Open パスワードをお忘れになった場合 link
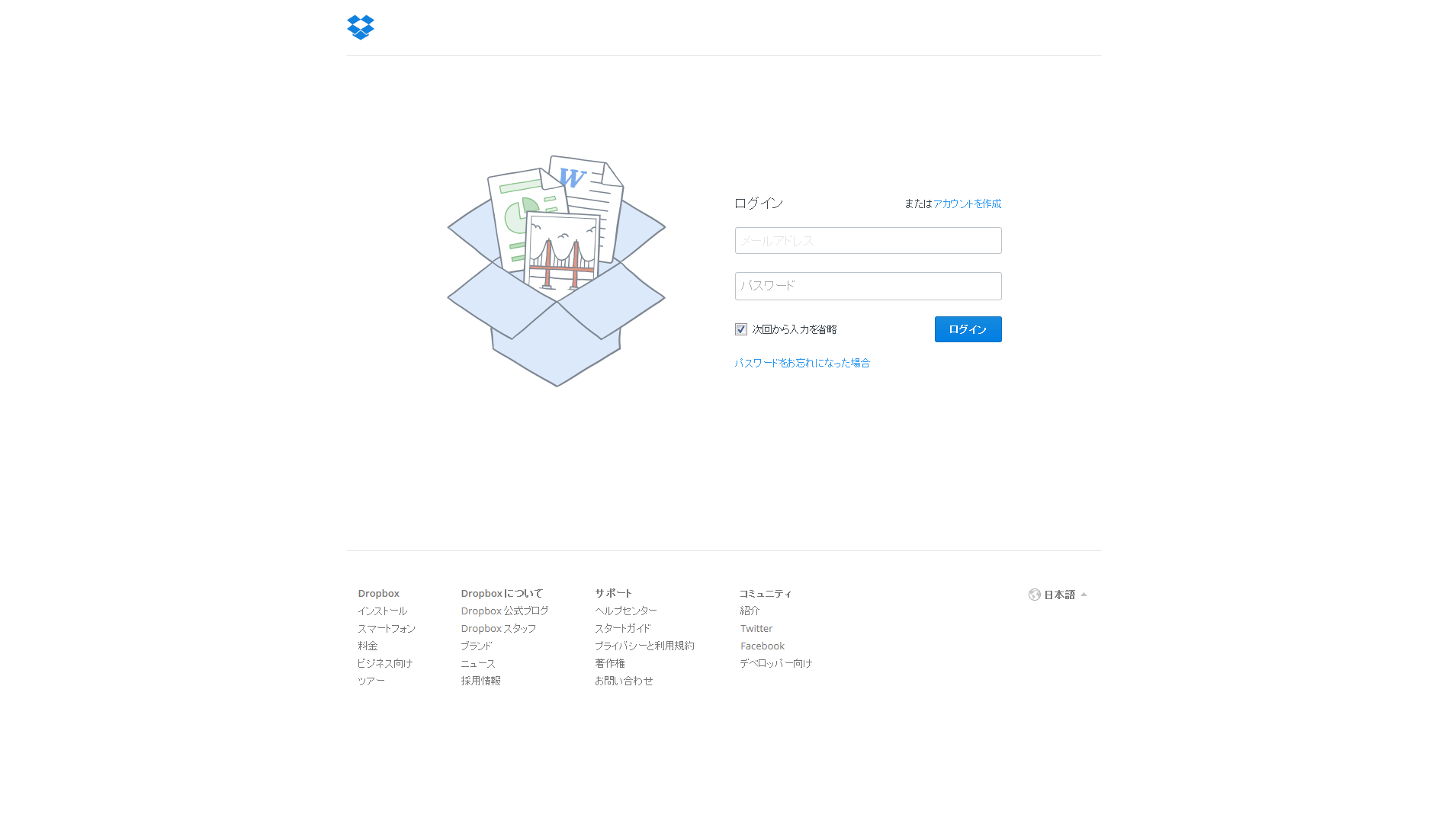Viewport: 1448px width, 840px height. pos(802,363)
